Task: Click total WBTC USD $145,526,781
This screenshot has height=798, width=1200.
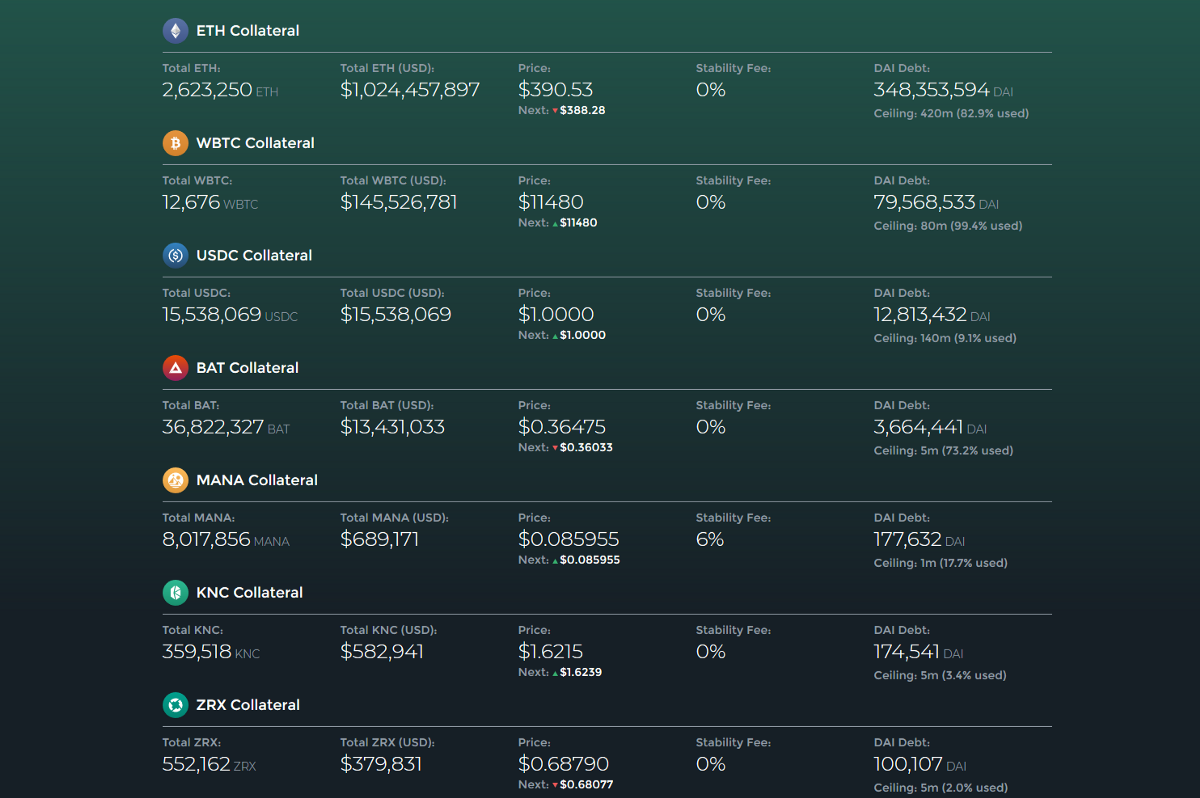Action: (x=399, y=202)
